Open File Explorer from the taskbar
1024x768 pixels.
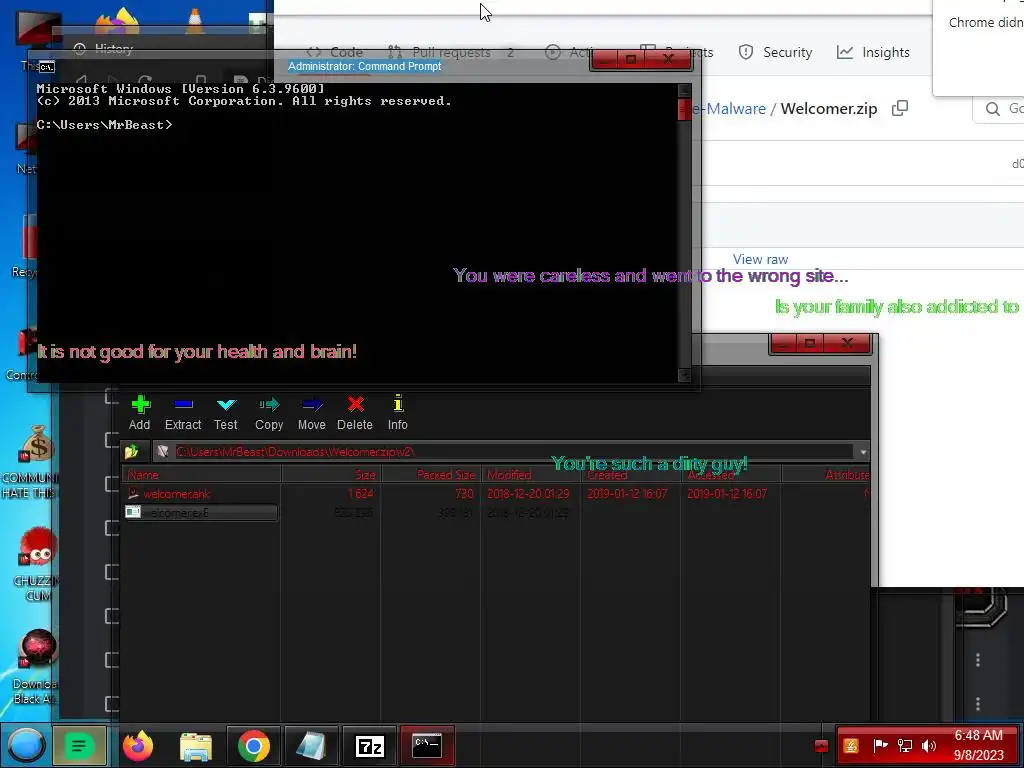[196, 746]
